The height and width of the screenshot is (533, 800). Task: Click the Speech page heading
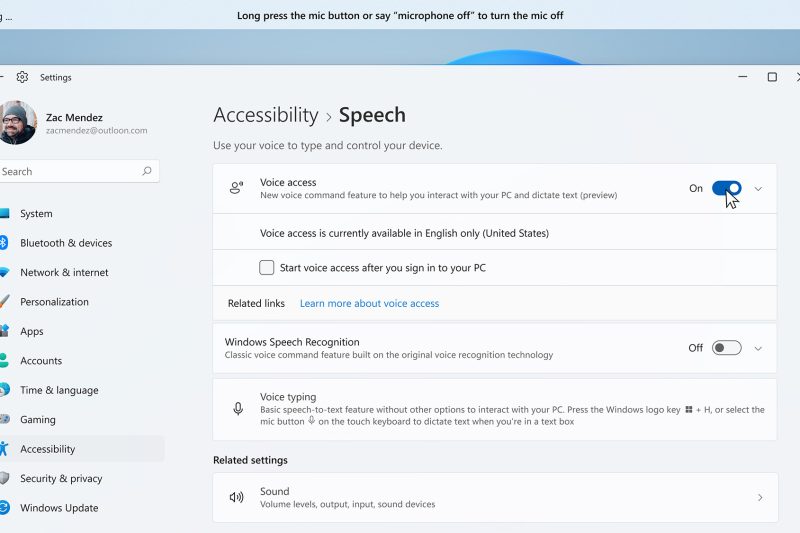tap(372, 115)
